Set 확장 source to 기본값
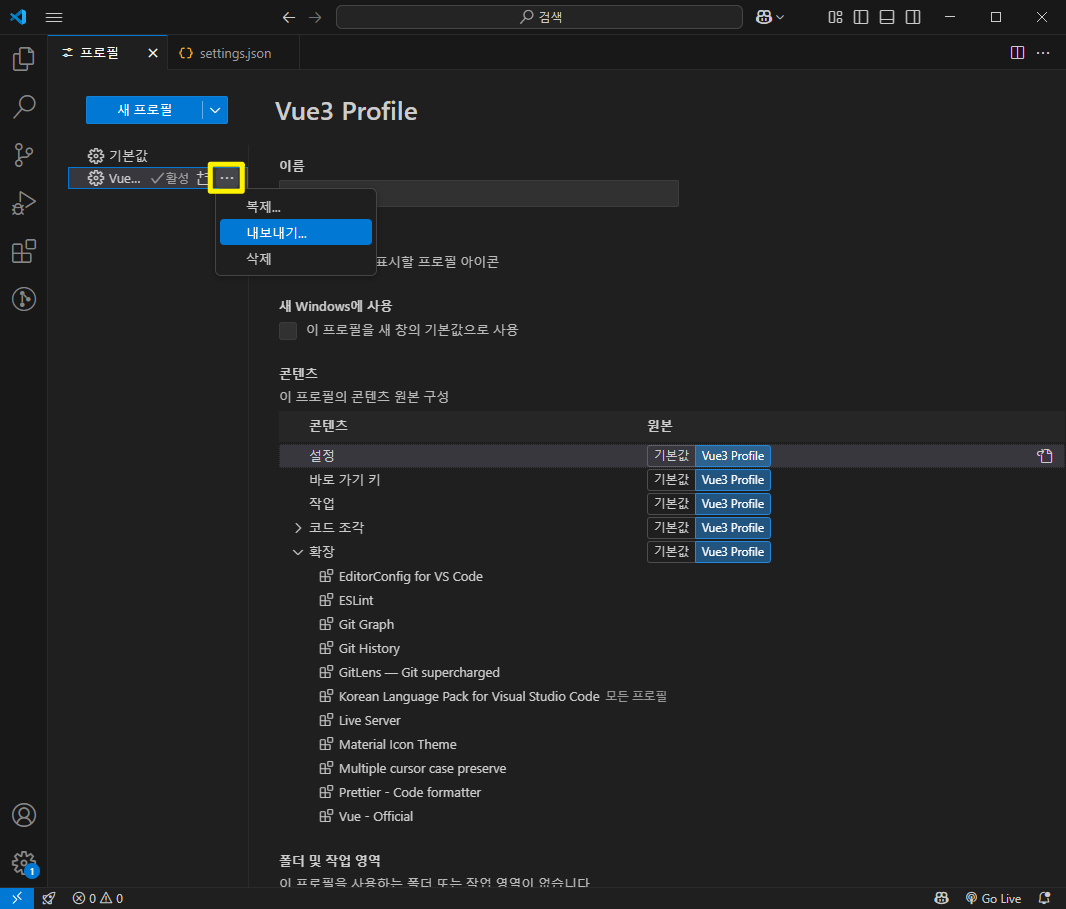The image size is (1066, 909). 671,552
